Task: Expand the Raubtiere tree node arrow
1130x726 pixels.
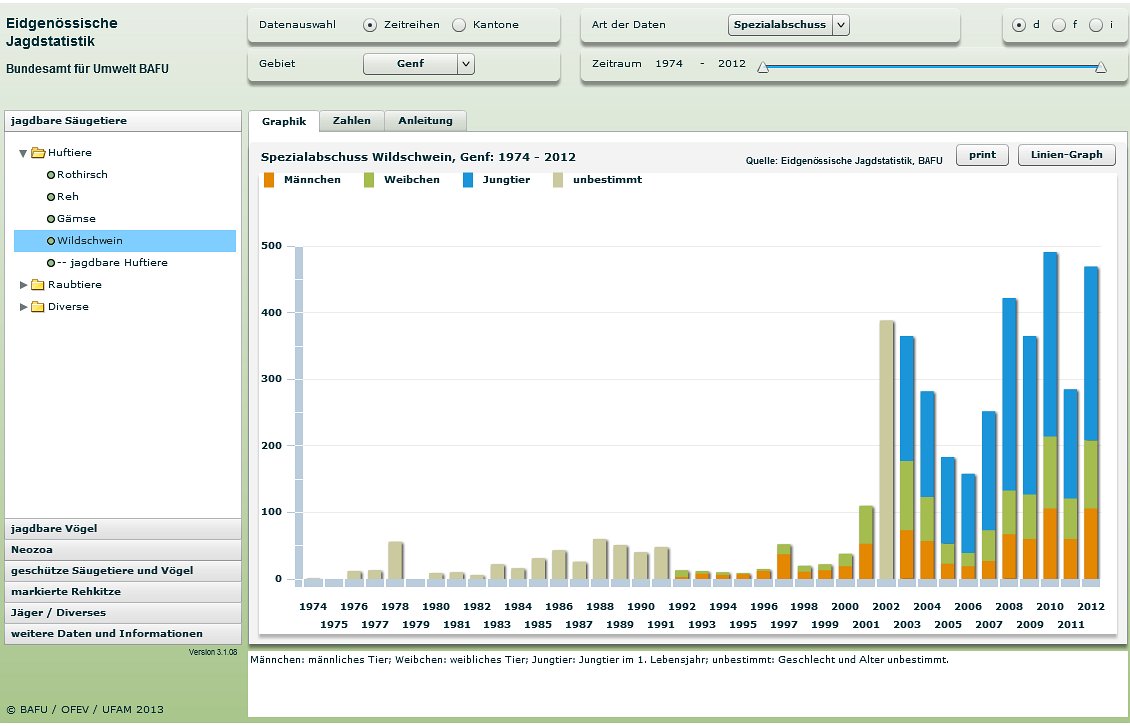Action: pyautogui.click(x=24, y=285)
